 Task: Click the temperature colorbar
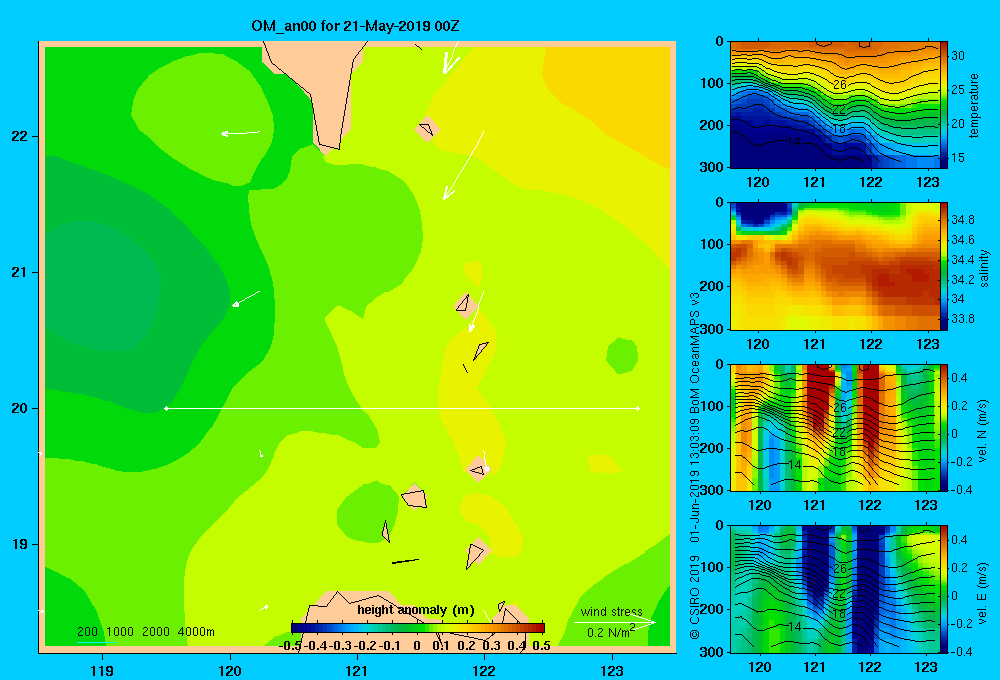[x=944, y=105]
